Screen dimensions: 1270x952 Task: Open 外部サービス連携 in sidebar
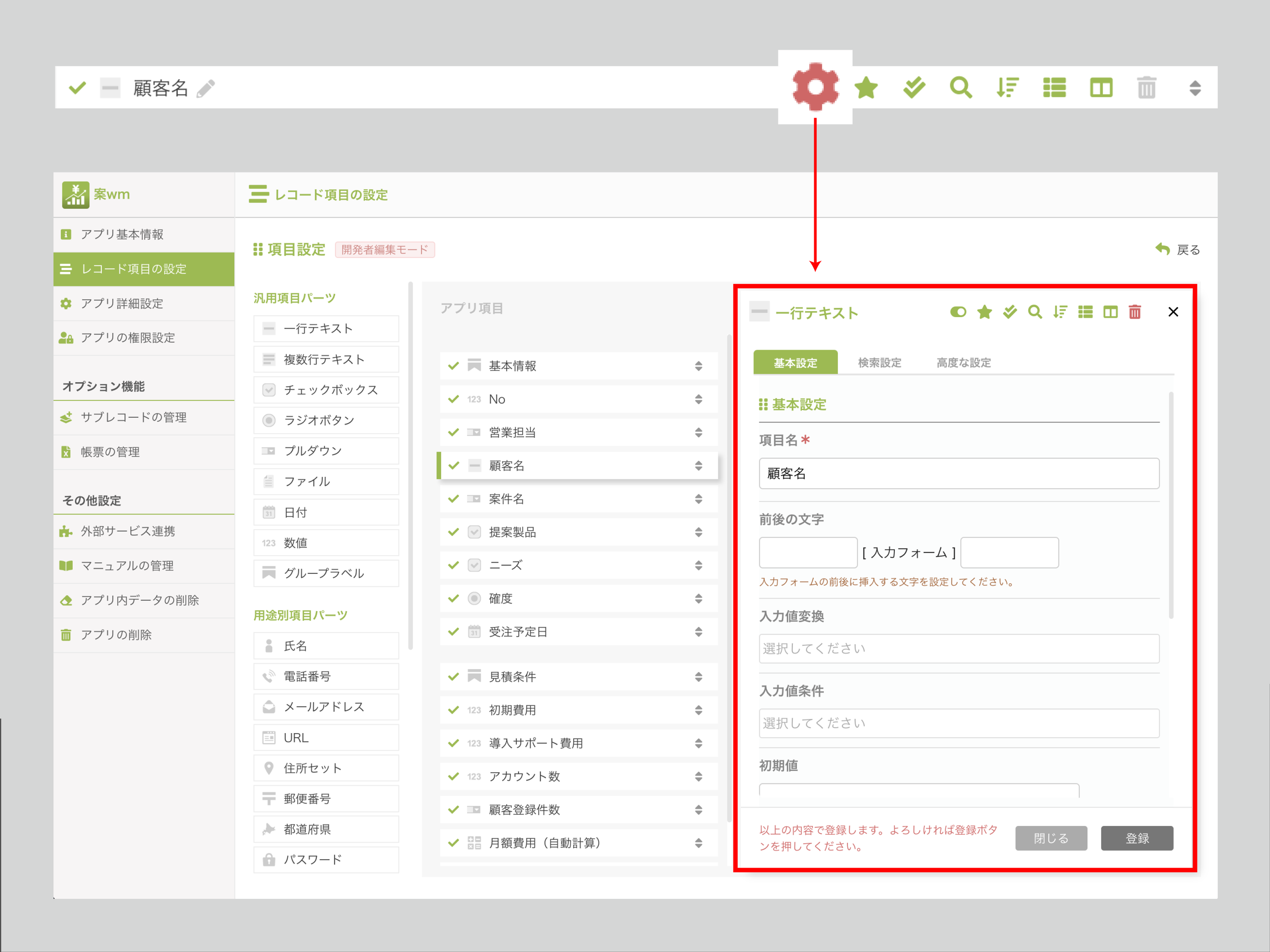click(x=144, y=531)
